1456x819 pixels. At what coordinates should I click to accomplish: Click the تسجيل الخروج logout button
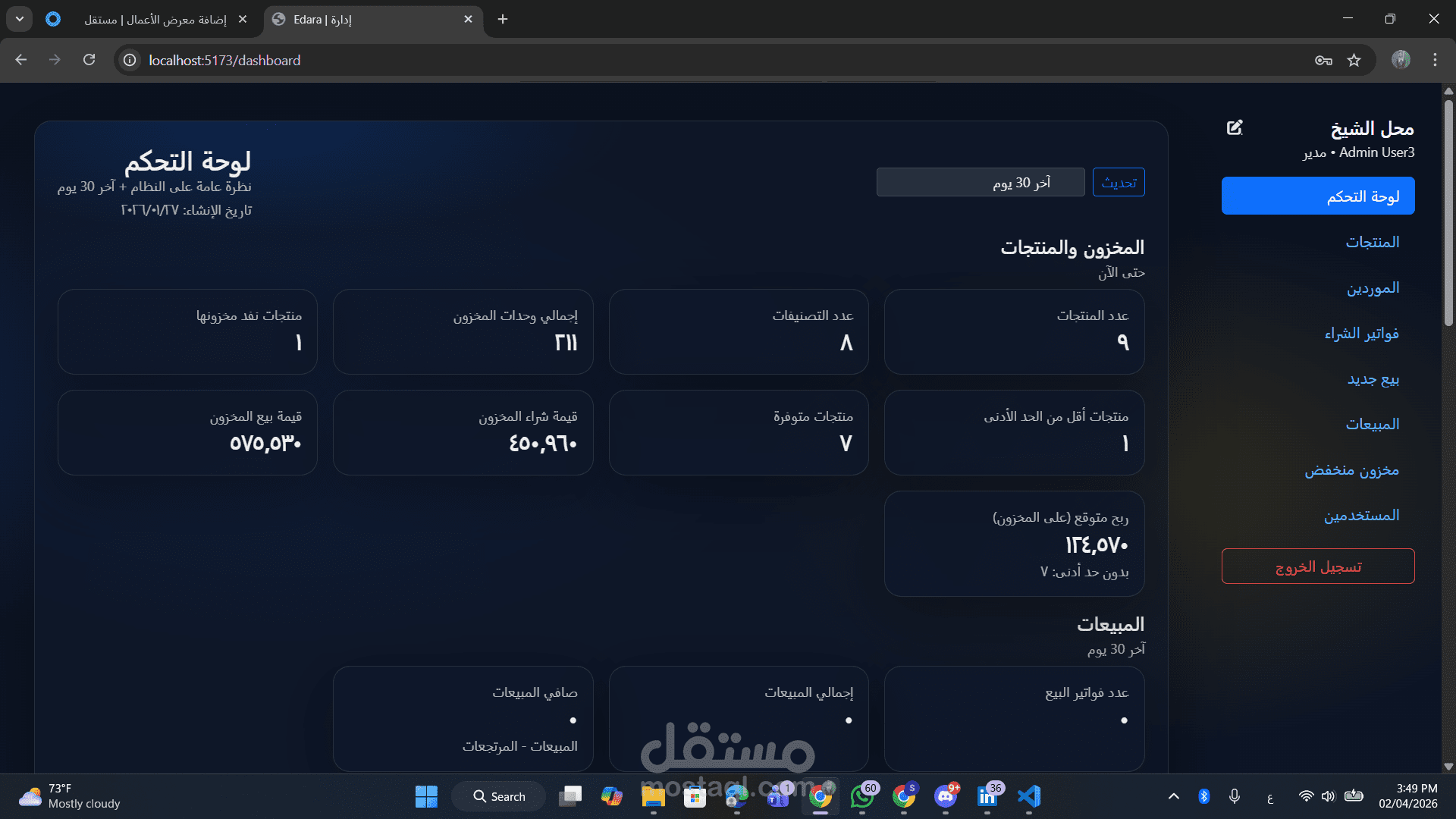1317,566
